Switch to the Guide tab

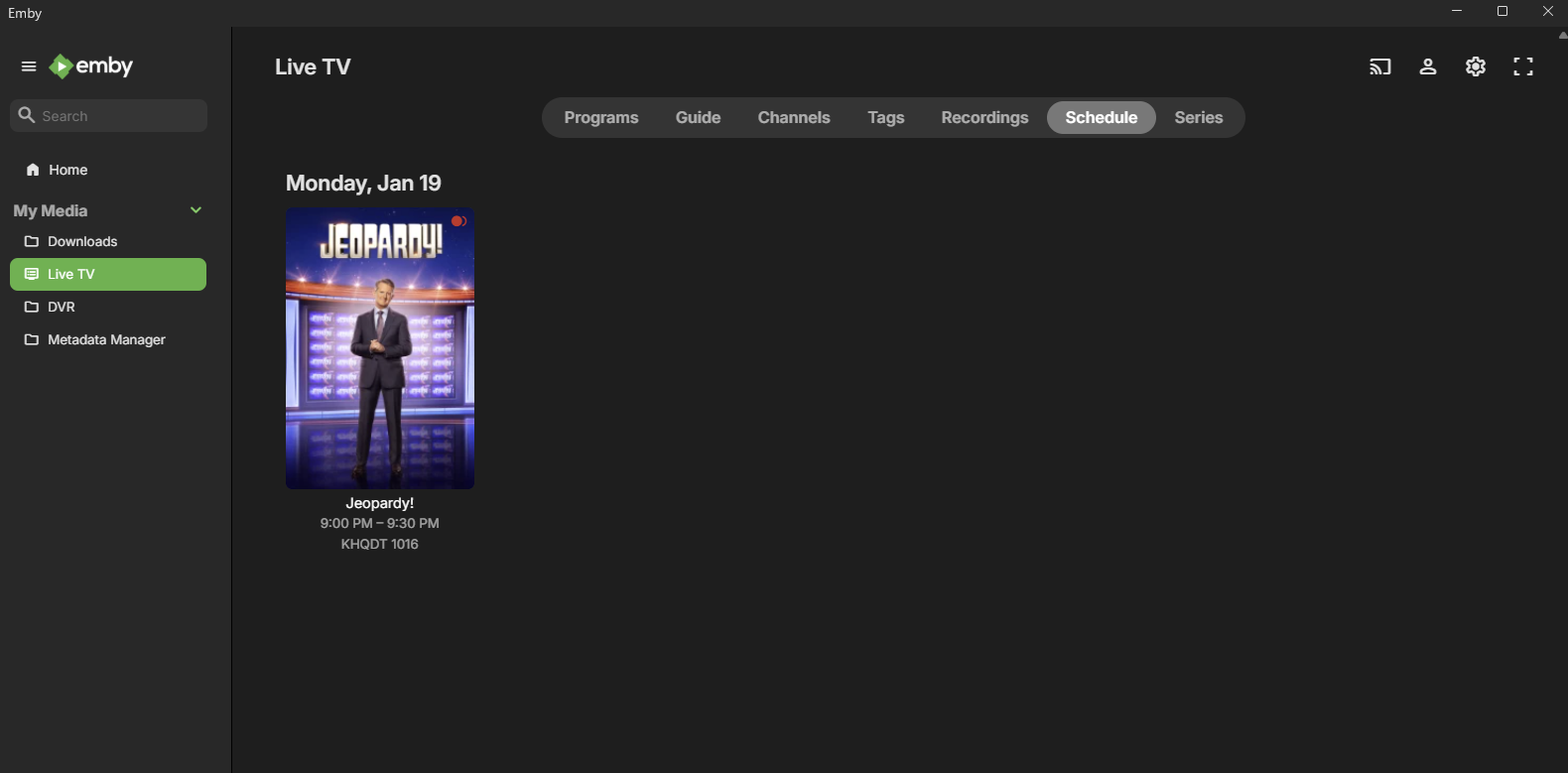pyautogui.click(x=699, y=117)
